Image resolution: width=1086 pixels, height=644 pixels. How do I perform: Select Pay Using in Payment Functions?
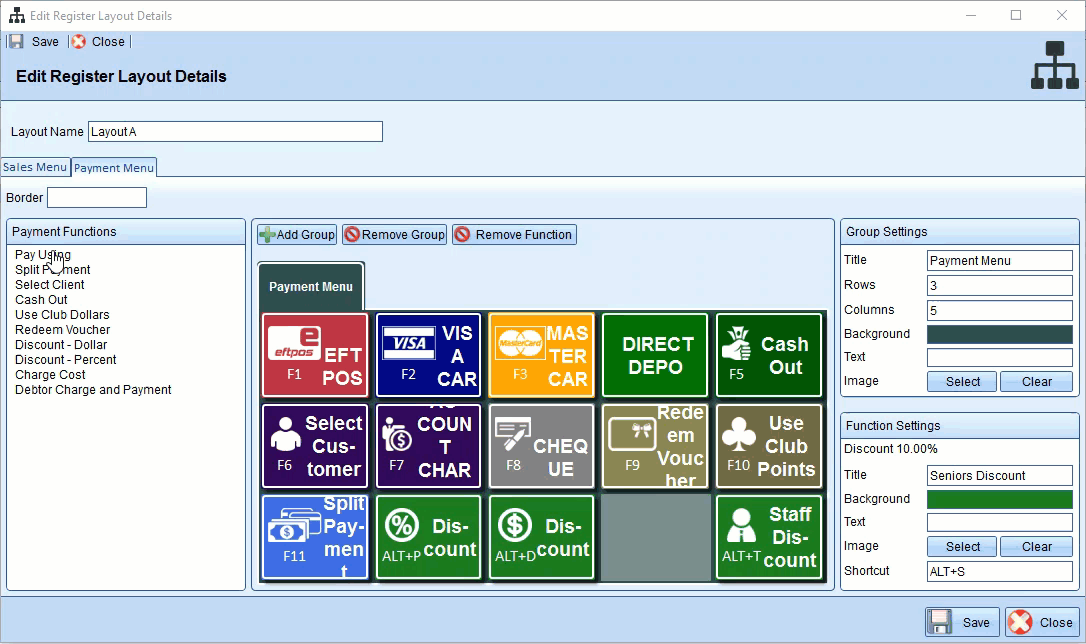pos(43,255)
